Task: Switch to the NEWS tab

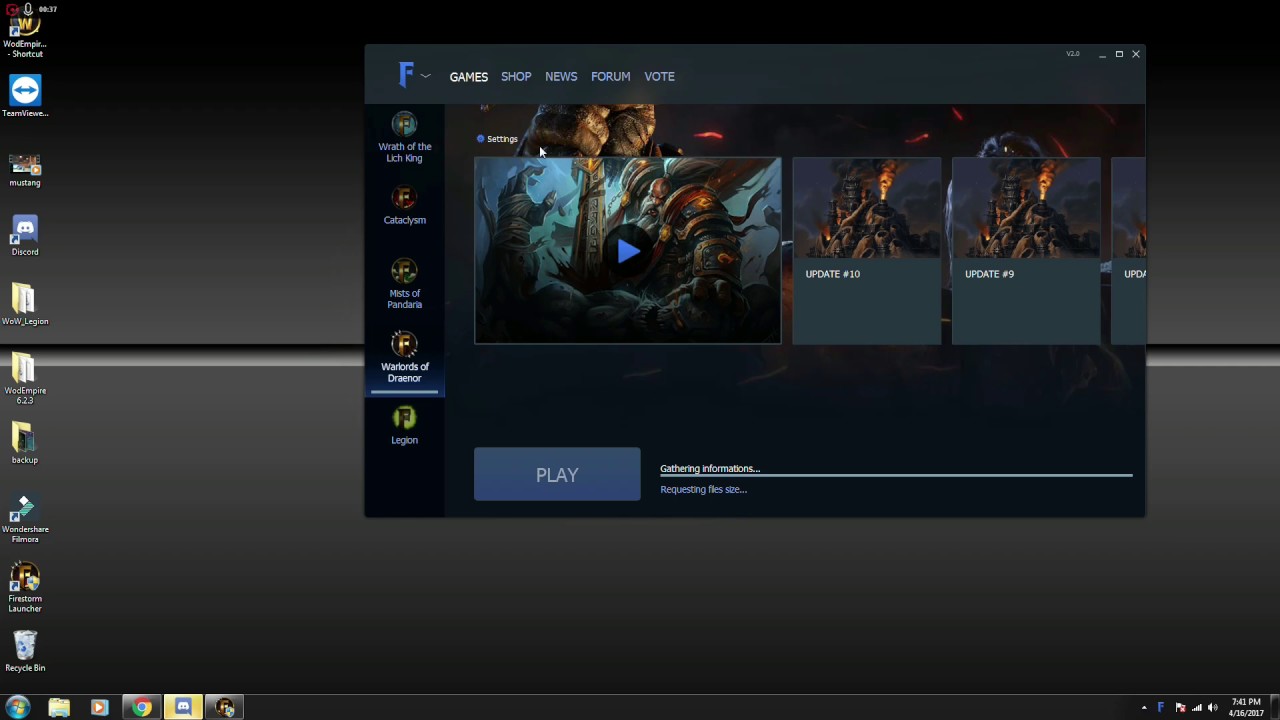Action: (x=561, y=77)
